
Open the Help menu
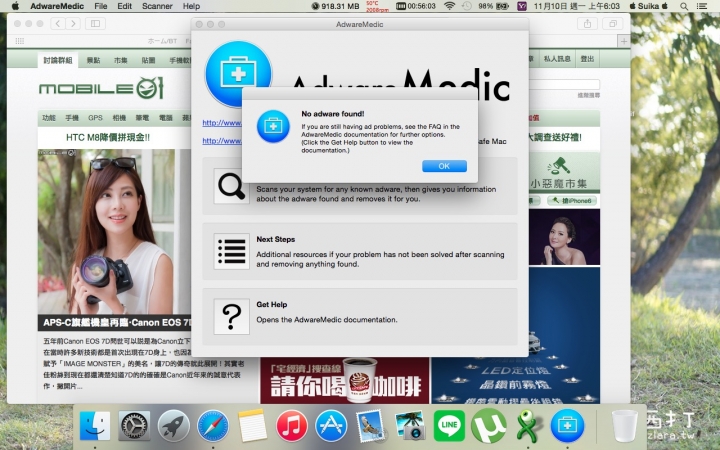[x=191, y=6]
